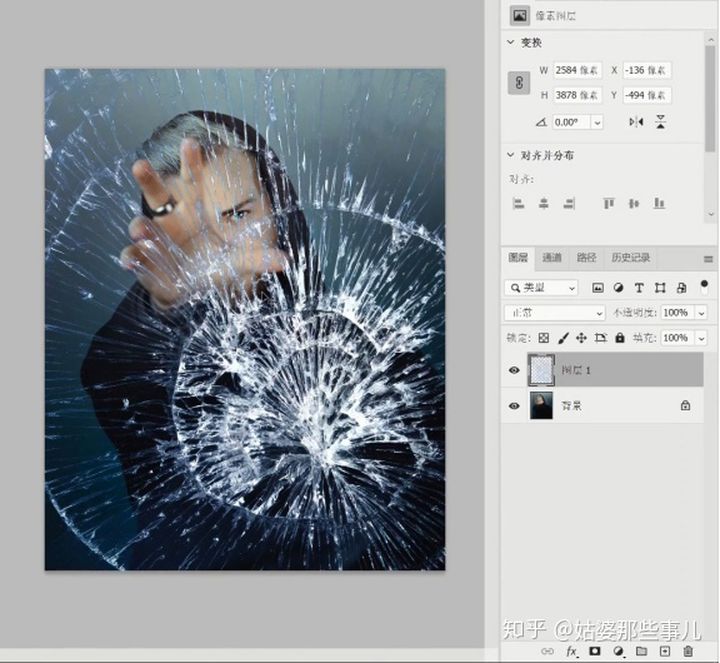Click the link layers icon at bottom
This screenshot has height=663, width=720.
tap(547, 651)
